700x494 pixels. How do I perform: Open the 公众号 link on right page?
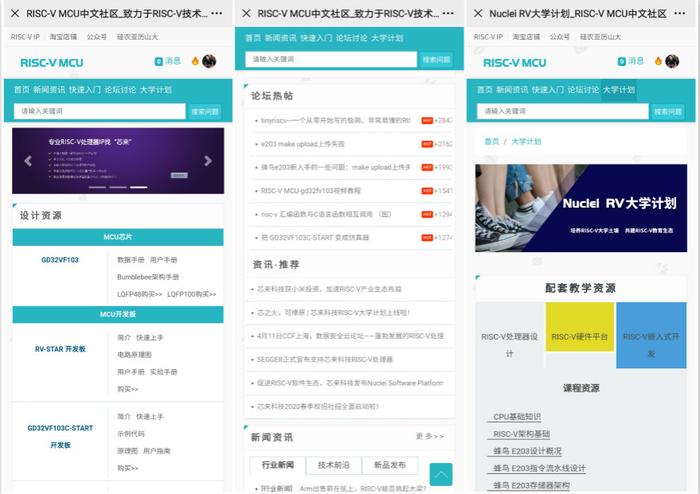[x=560, y=37]
